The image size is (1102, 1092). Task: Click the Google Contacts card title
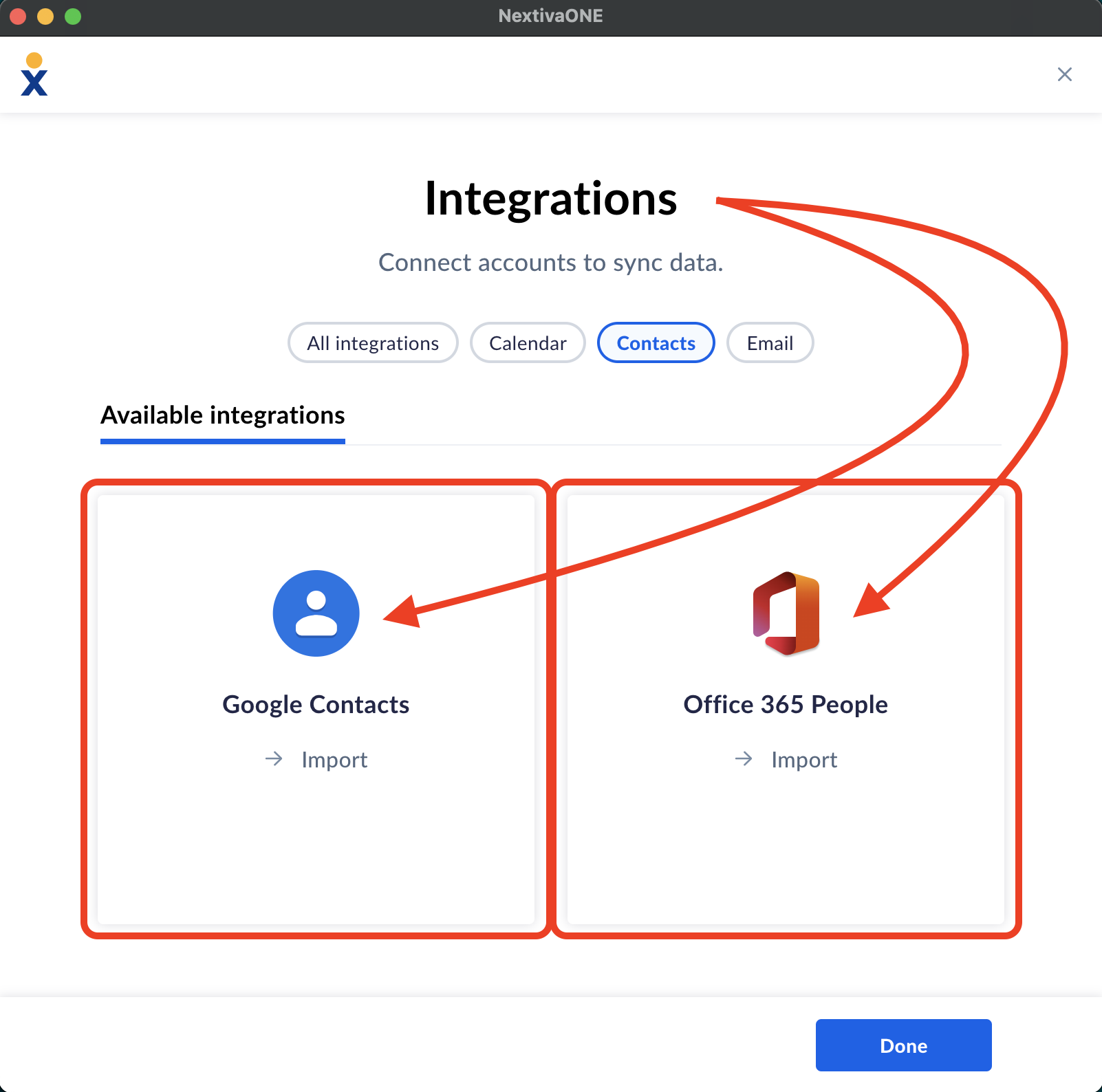(x=316, y=705)
